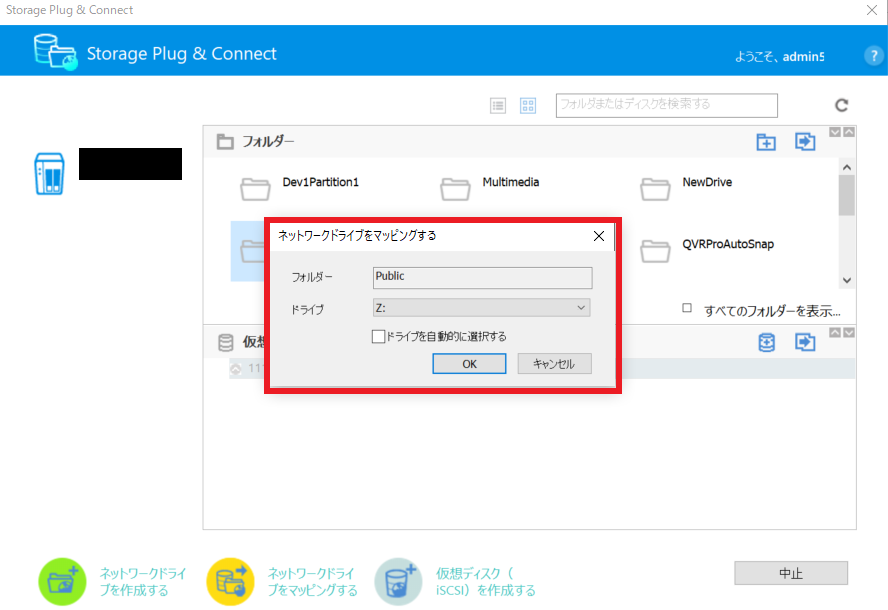Click the yellow map network drive icon
The image size is (888, 610).
(x=230, y=582)
